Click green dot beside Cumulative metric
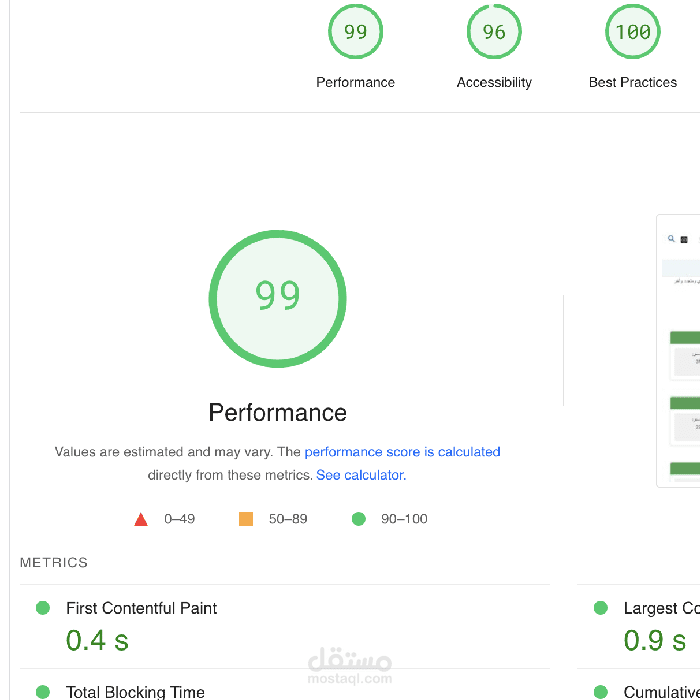This screenshot has width=700, height=700. [x=601, y=692]
